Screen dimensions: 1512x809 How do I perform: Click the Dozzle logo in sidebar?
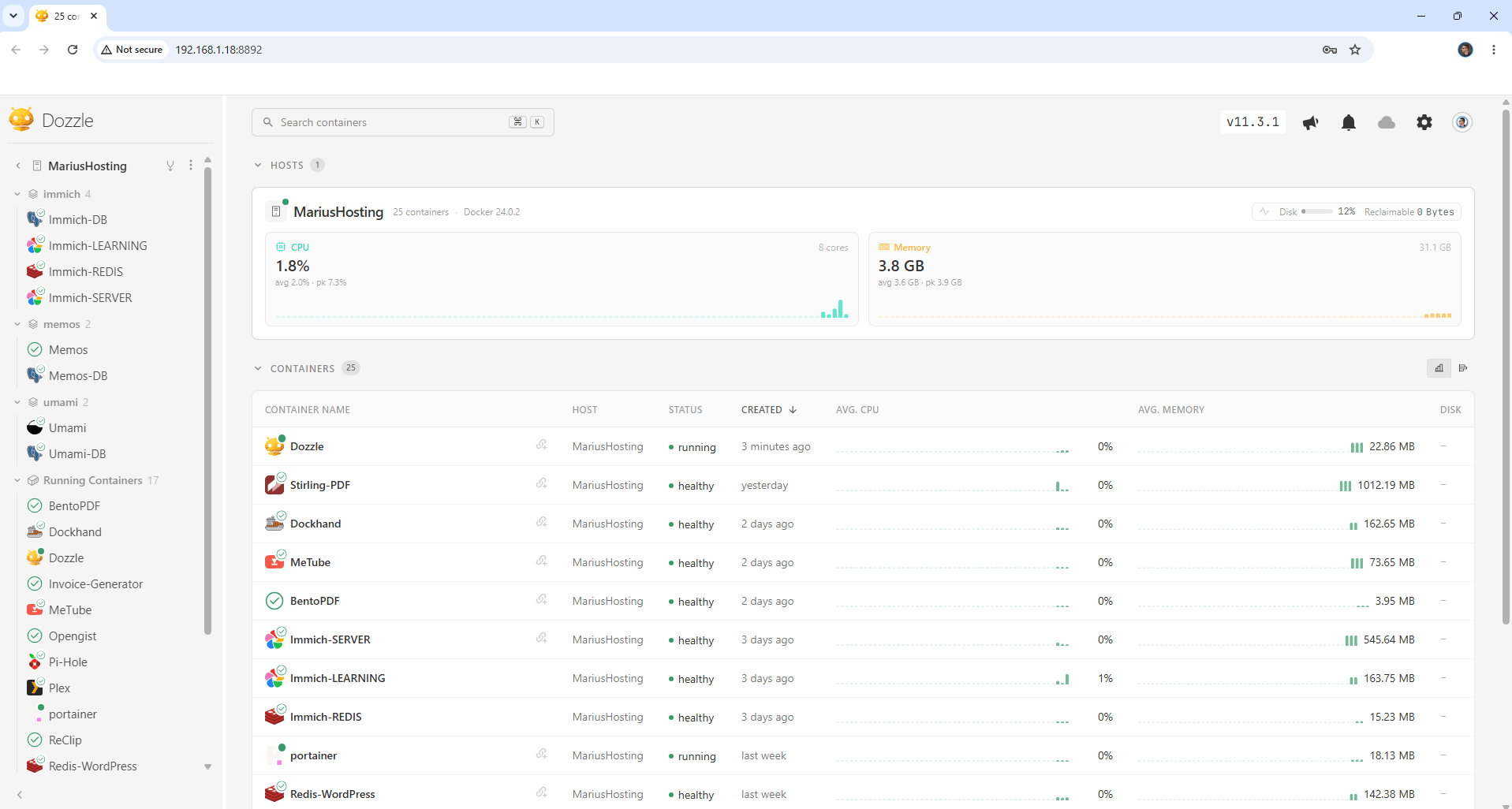[51, 120]
